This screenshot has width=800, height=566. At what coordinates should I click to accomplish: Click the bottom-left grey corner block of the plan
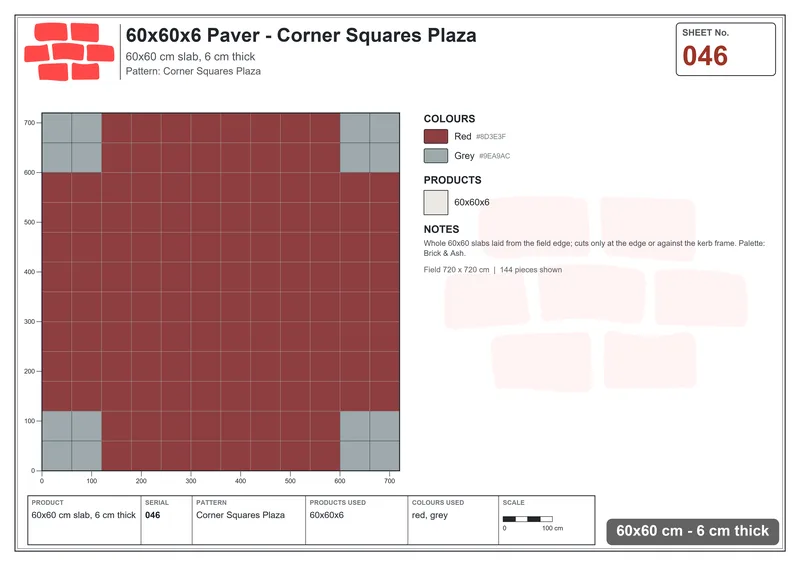pos(71,441)
